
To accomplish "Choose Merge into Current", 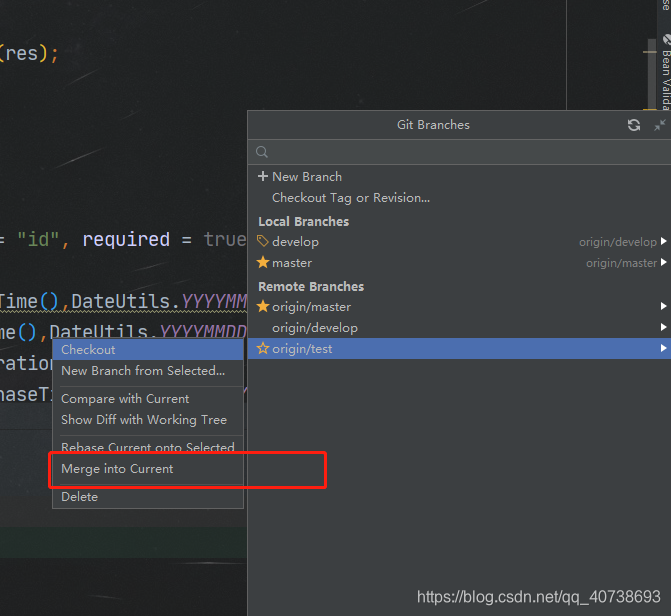I will pos(148,469).
